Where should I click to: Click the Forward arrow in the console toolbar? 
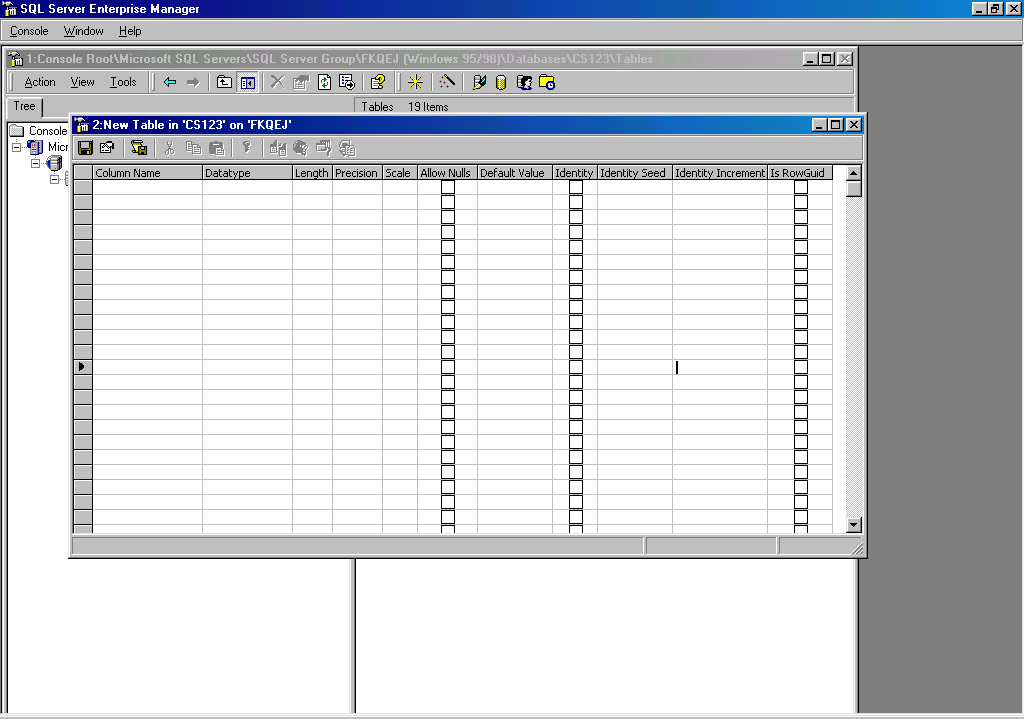coord(193,82)
